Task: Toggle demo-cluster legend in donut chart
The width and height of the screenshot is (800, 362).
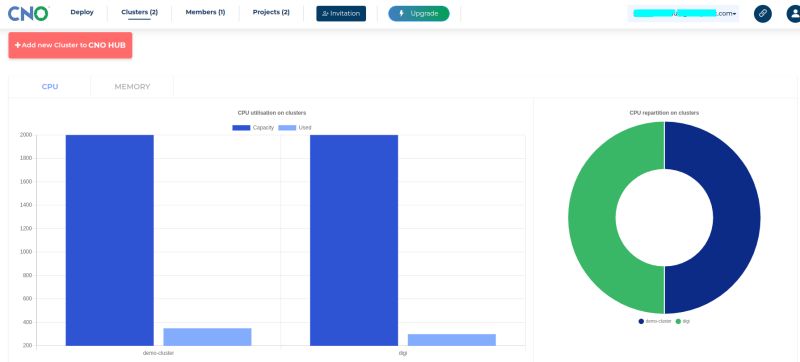Action: point(655,321)
